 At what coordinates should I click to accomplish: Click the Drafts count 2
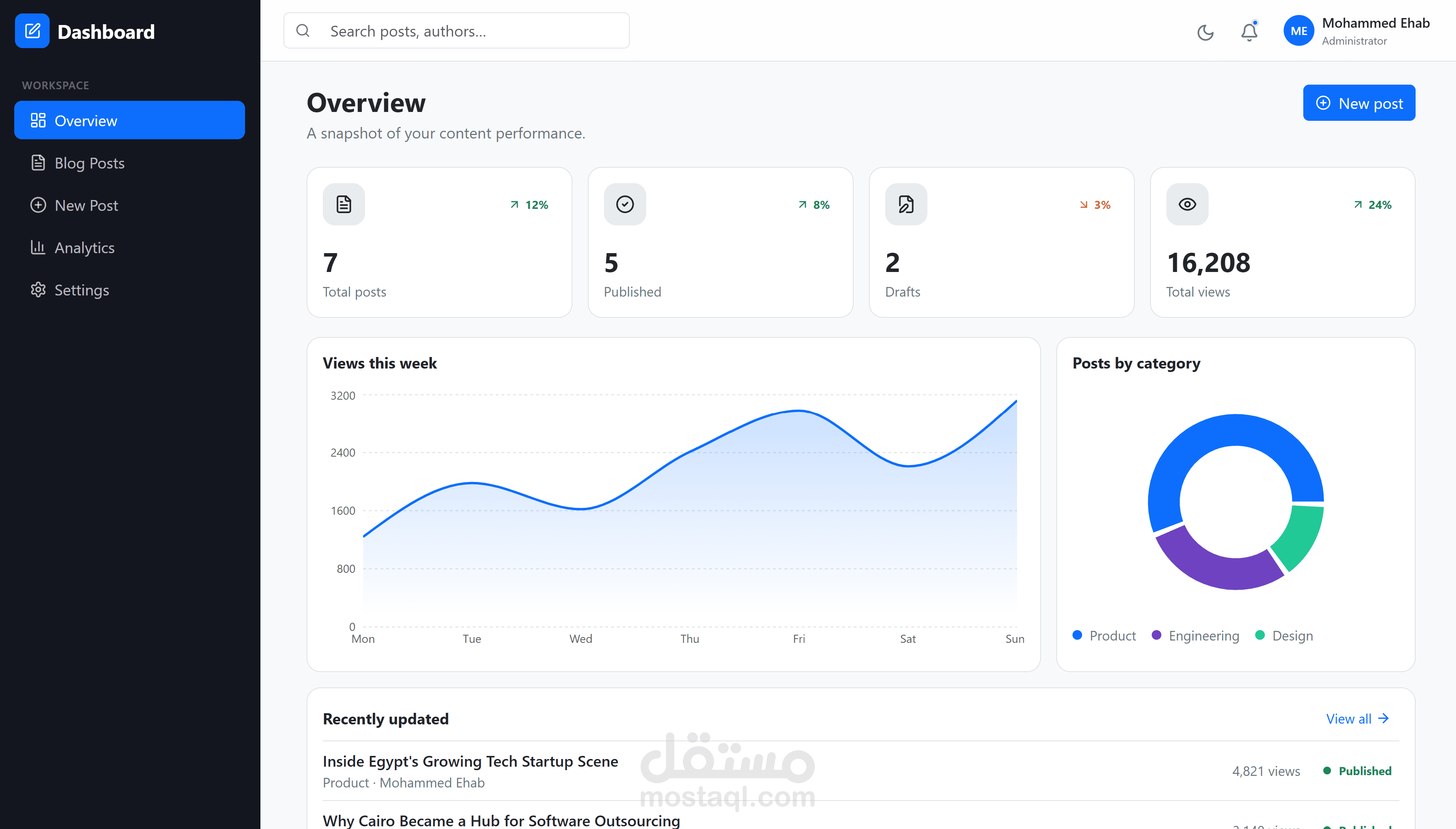click(892, 262)
